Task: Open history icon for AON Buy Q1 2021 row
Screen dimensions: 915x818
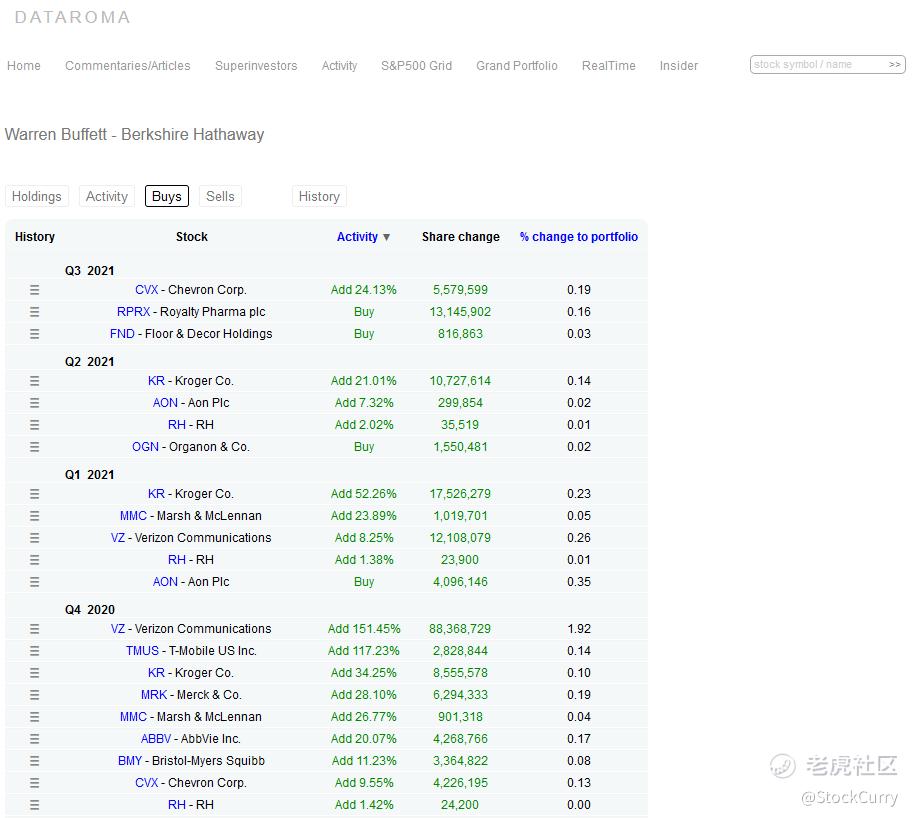Action: pyautogui.click(x=34, y=582)
